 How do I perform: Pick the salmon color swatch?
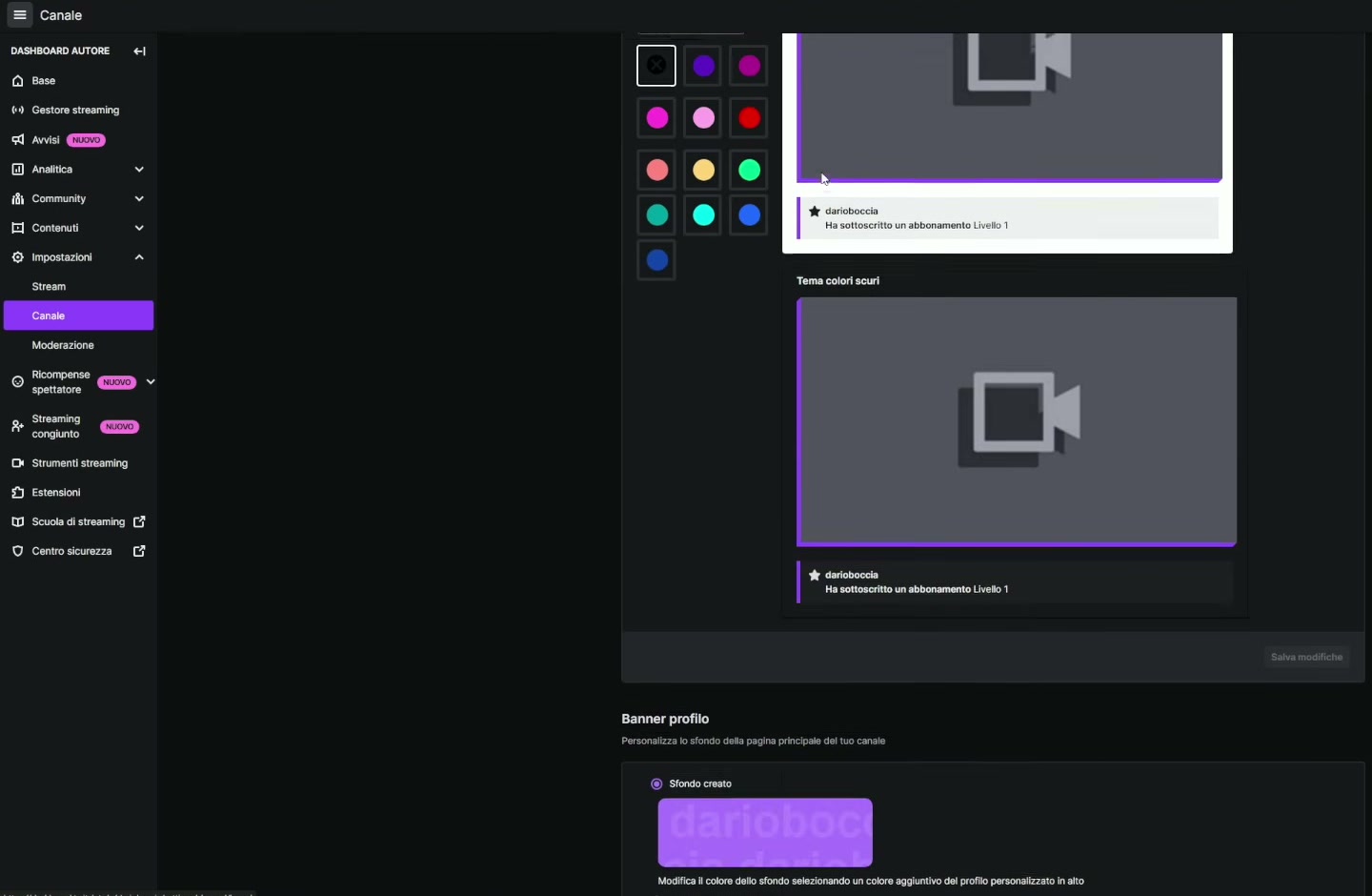click(656, 171)
